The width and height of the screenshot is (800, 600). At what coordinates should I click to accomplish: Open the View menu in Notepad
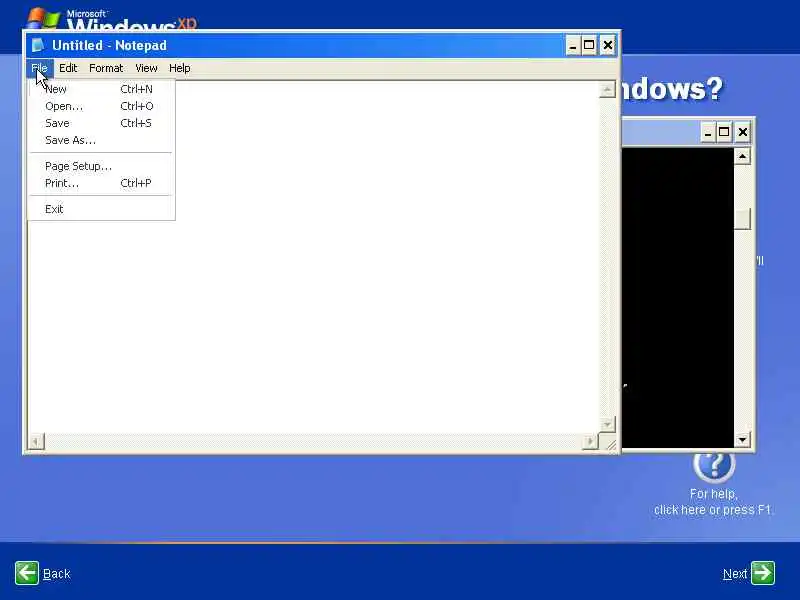146,68
